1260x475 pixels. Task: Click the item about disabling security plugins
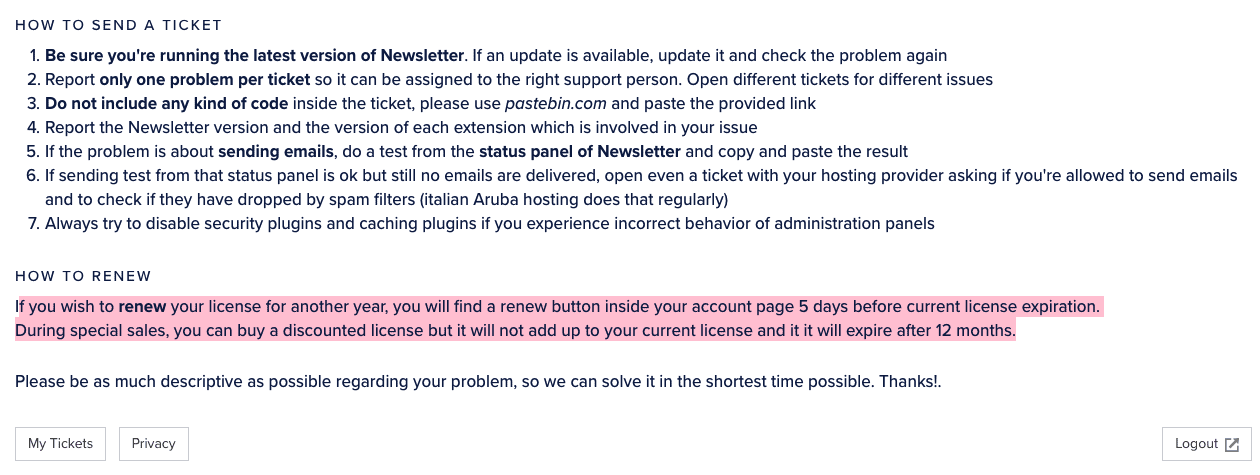point(490,223)
